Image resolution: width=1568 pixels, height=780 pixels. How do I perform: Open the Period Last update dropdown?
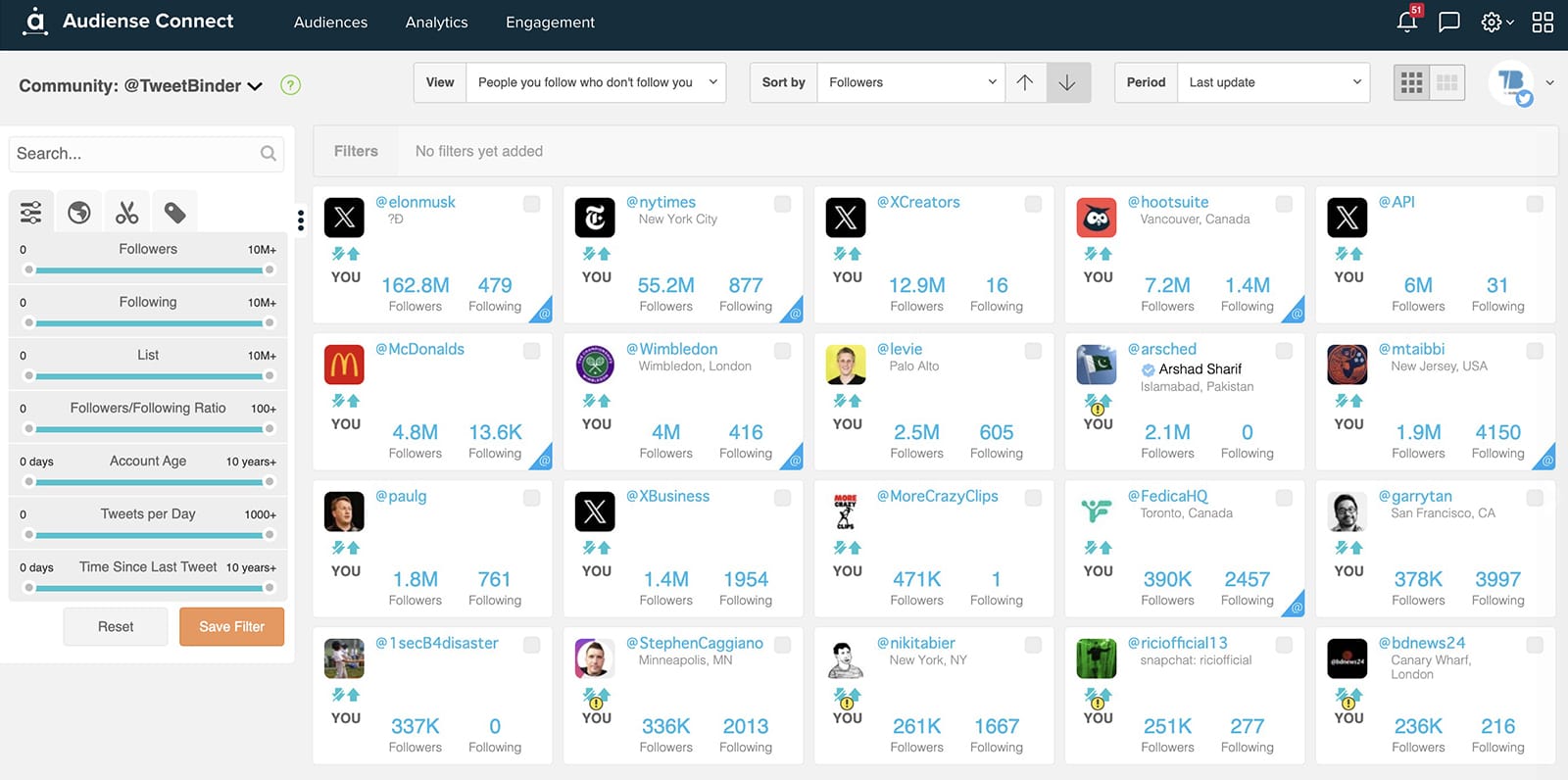(x=1273, y=82)
